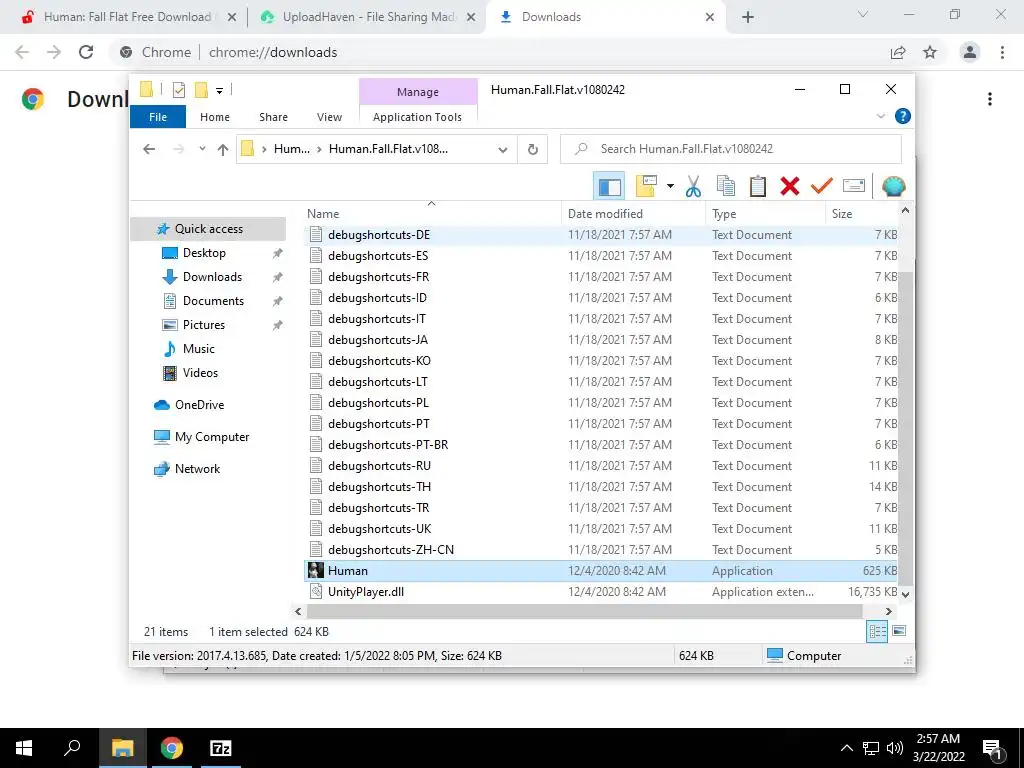Image resolution: width=1024 pixels, height=768 pixels.
Task: Select debugshortcuts-ZH-CN file
Action: (x=601, y=550)
